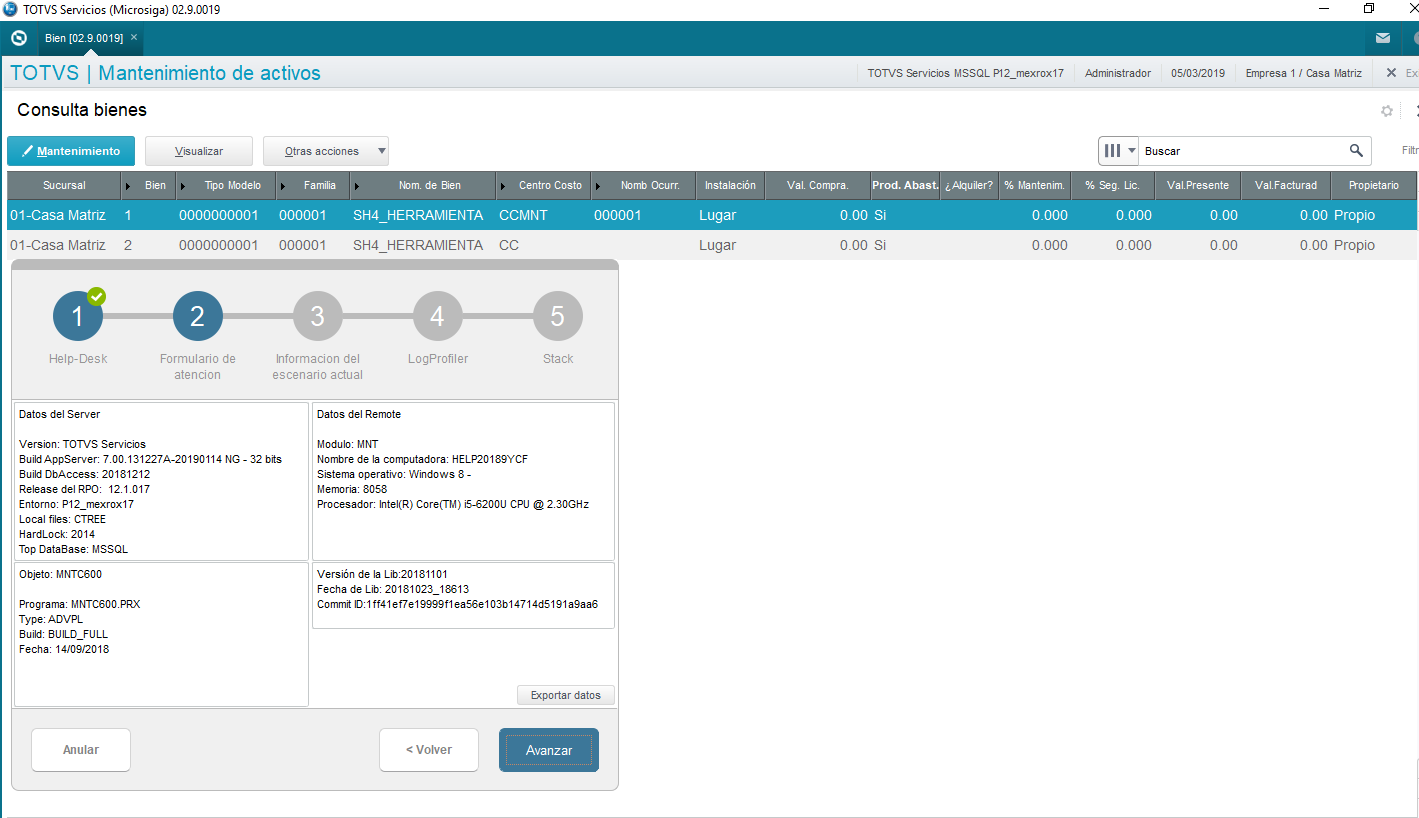The width and height of the screenshot is (1419, 818).
Task: Click cell 000001 under Nomb Ocurr.
Action: point(618,215)
